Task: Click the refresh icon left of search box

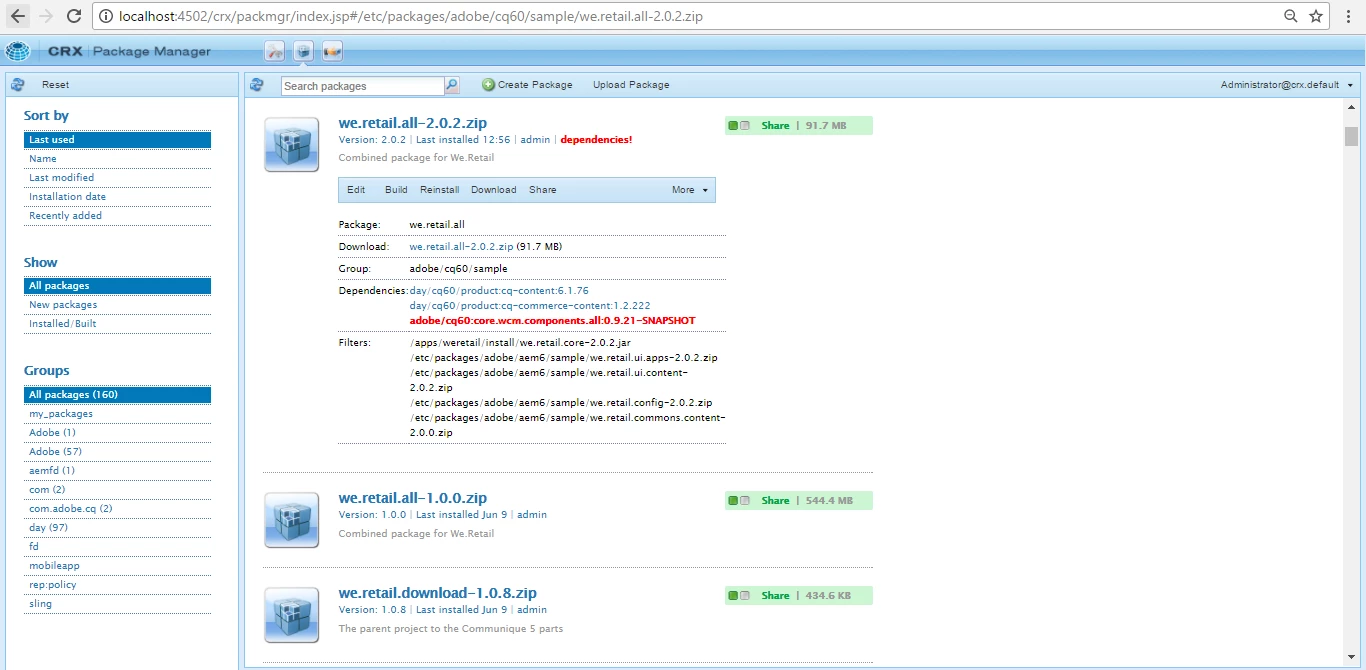Action: (x=257, y=85)
